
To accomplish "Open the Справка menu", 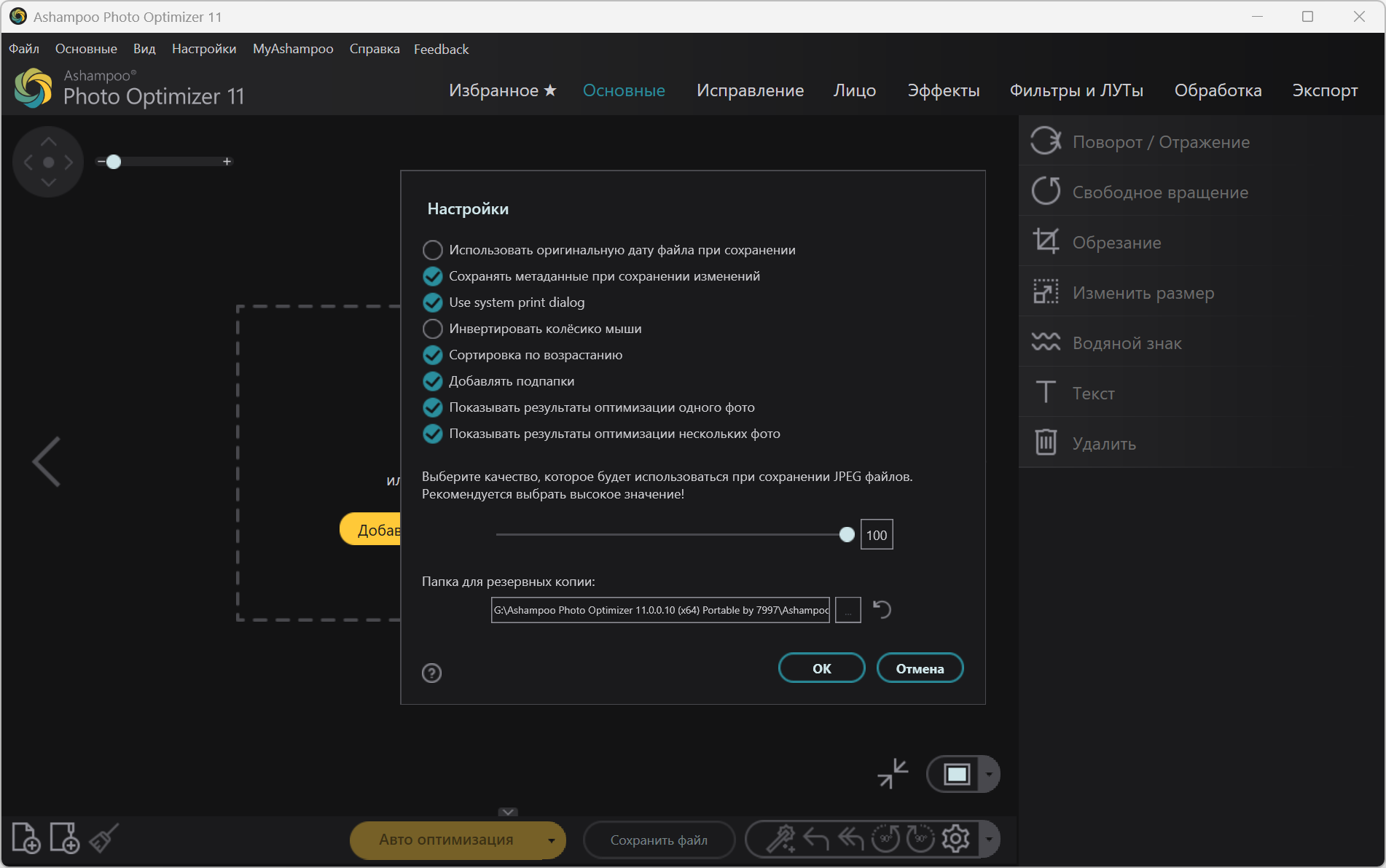I will (x=375, y=49).
